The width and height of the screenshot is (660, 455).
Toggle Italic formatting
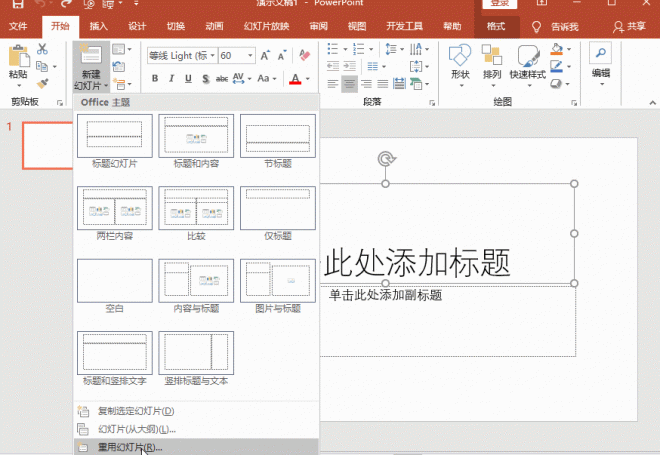coord(171,79)
